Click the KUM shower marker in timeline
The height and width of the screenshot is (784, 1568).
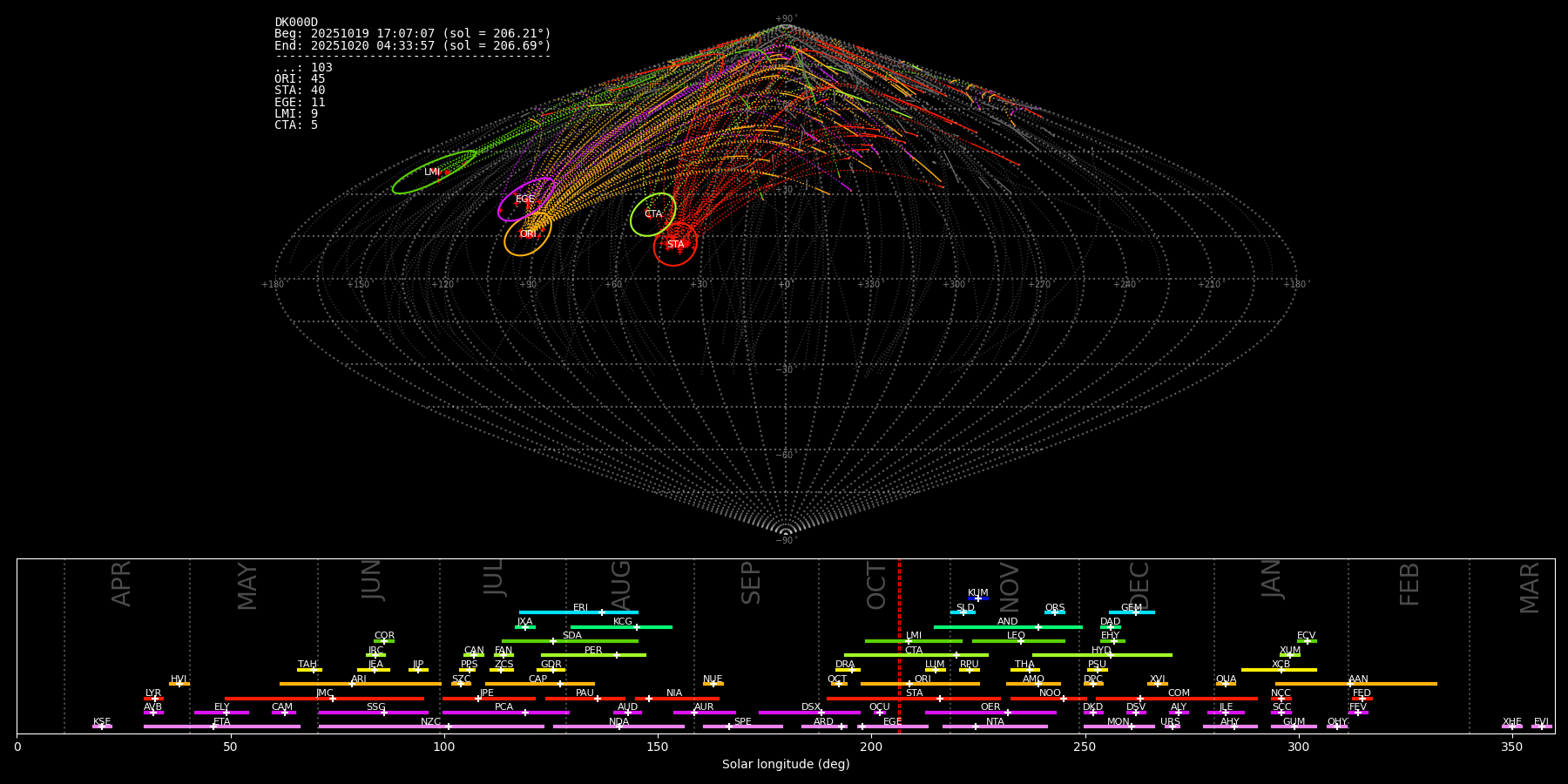pyautogui.click(x=978, y=598)
